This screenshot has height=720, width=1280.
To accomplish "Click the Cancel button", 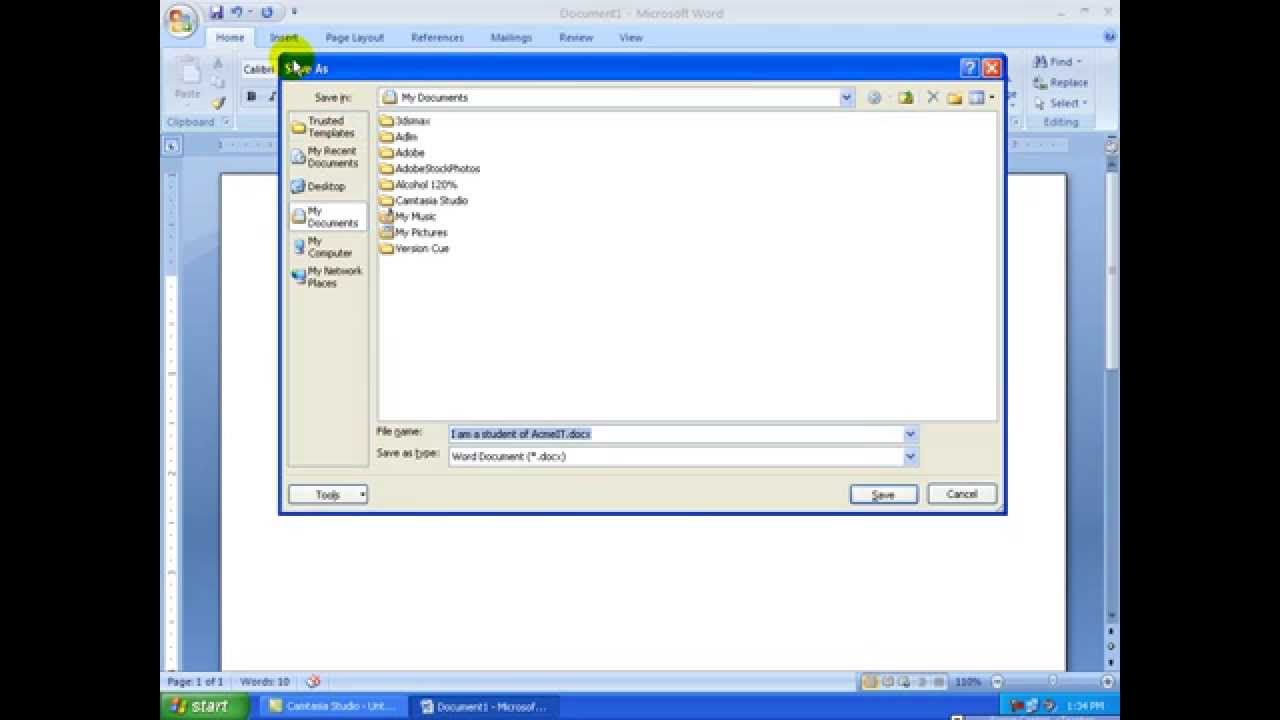I will (962, 494).
